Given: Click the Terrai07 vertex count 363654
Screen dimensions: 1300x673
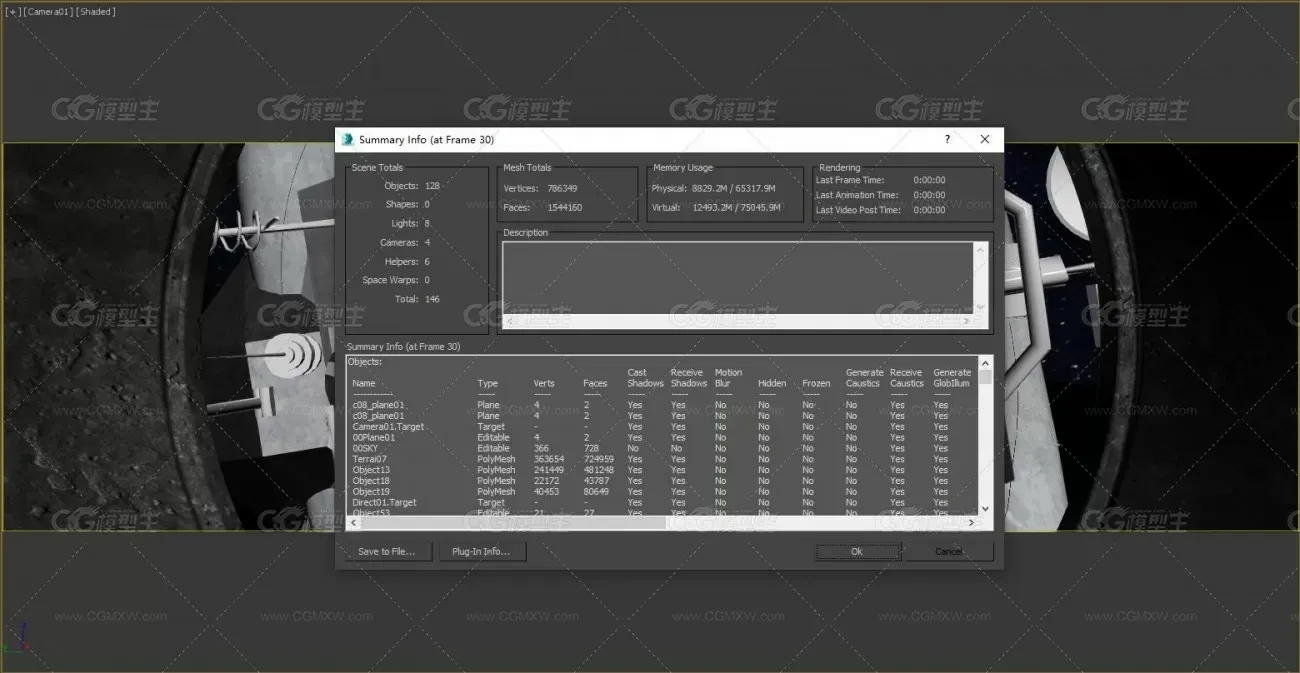Looking at the screenshot, I should pos(549,459).
